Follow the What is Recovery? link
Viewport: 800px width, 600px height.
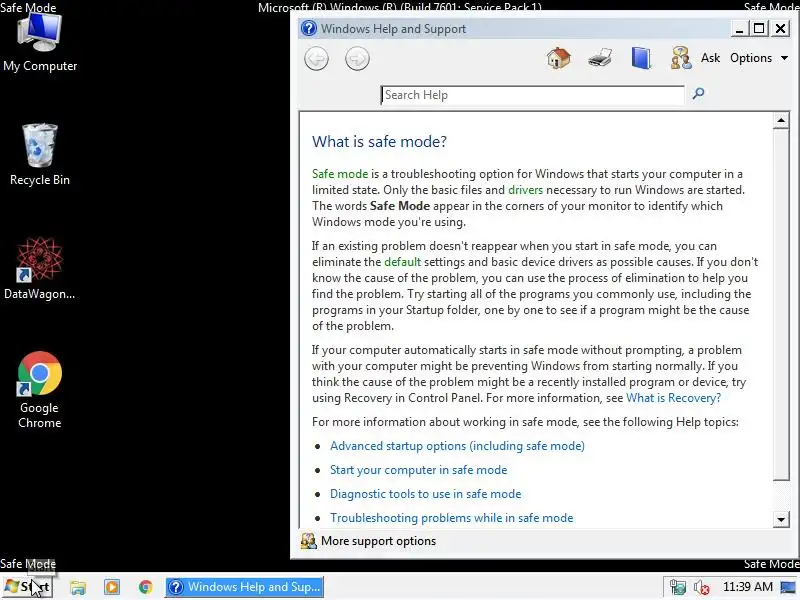coord(673,398)
